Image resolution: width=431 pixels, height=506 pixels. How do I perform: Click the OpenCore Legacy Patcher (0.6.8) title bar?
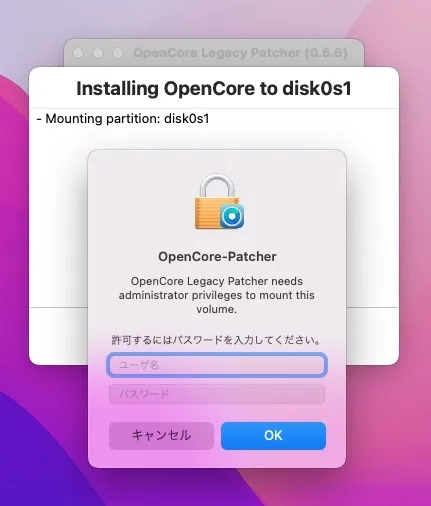click(x=240, y=53)
